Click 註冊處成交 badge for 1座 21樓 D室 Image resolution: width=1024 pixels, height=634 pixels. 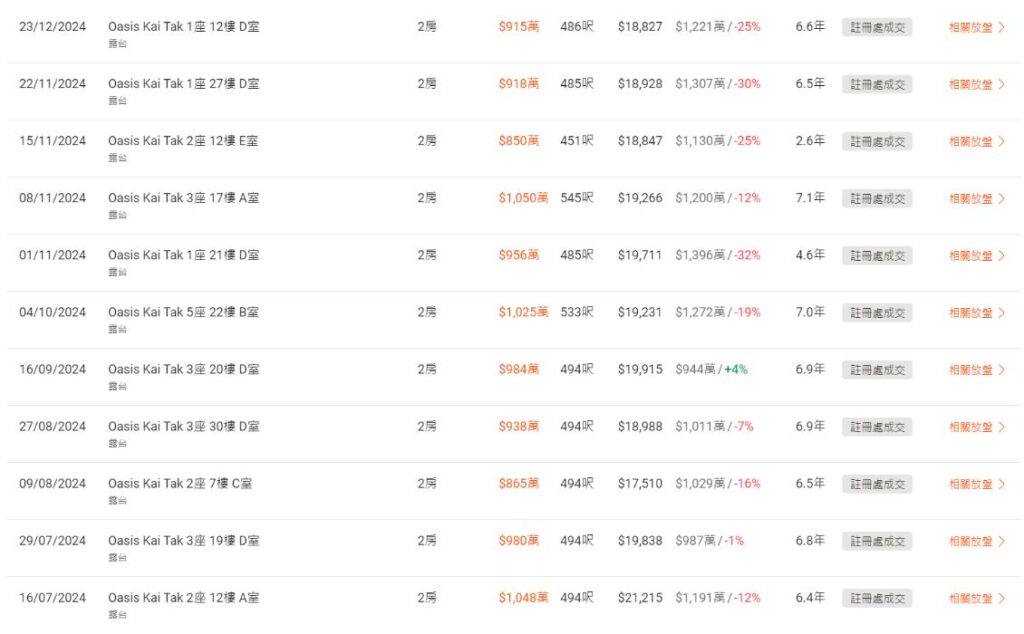877,256
